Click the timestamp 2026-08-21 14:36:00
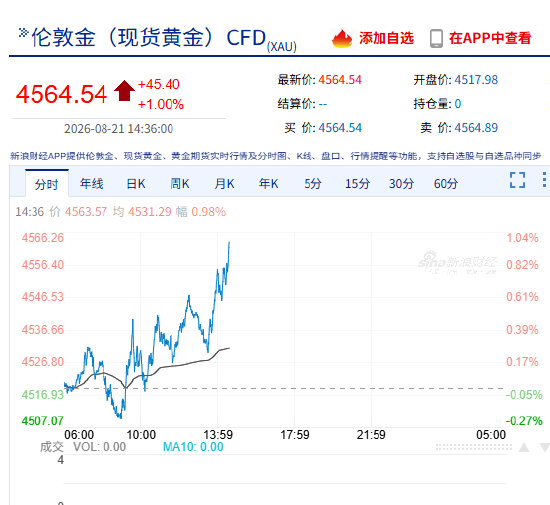The height and width of the screenshot is (505, 550). [119, 129]
